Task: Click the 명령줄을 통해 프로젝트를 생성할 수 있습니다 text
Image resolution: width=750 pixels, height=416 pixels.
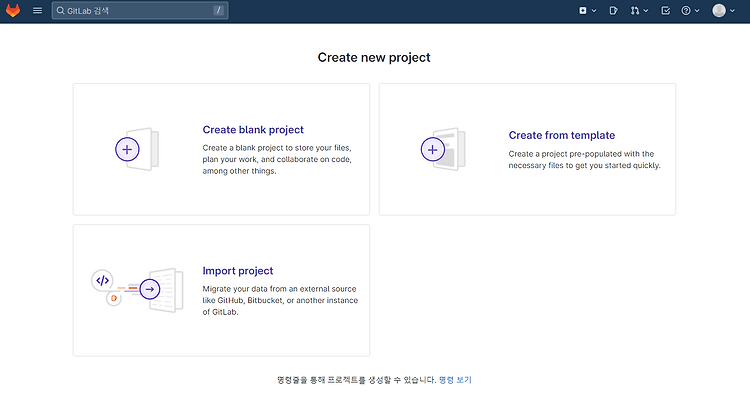Action: tap(357, 380)
